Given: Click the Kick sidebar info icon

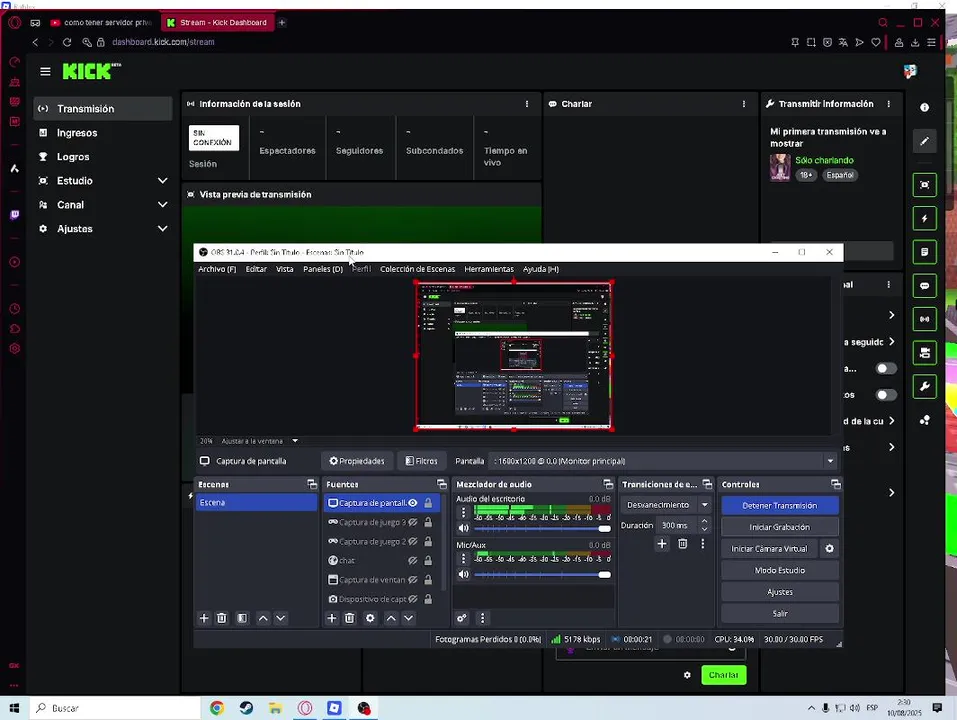Looking at the screenshot, I should tap(925, 107).
